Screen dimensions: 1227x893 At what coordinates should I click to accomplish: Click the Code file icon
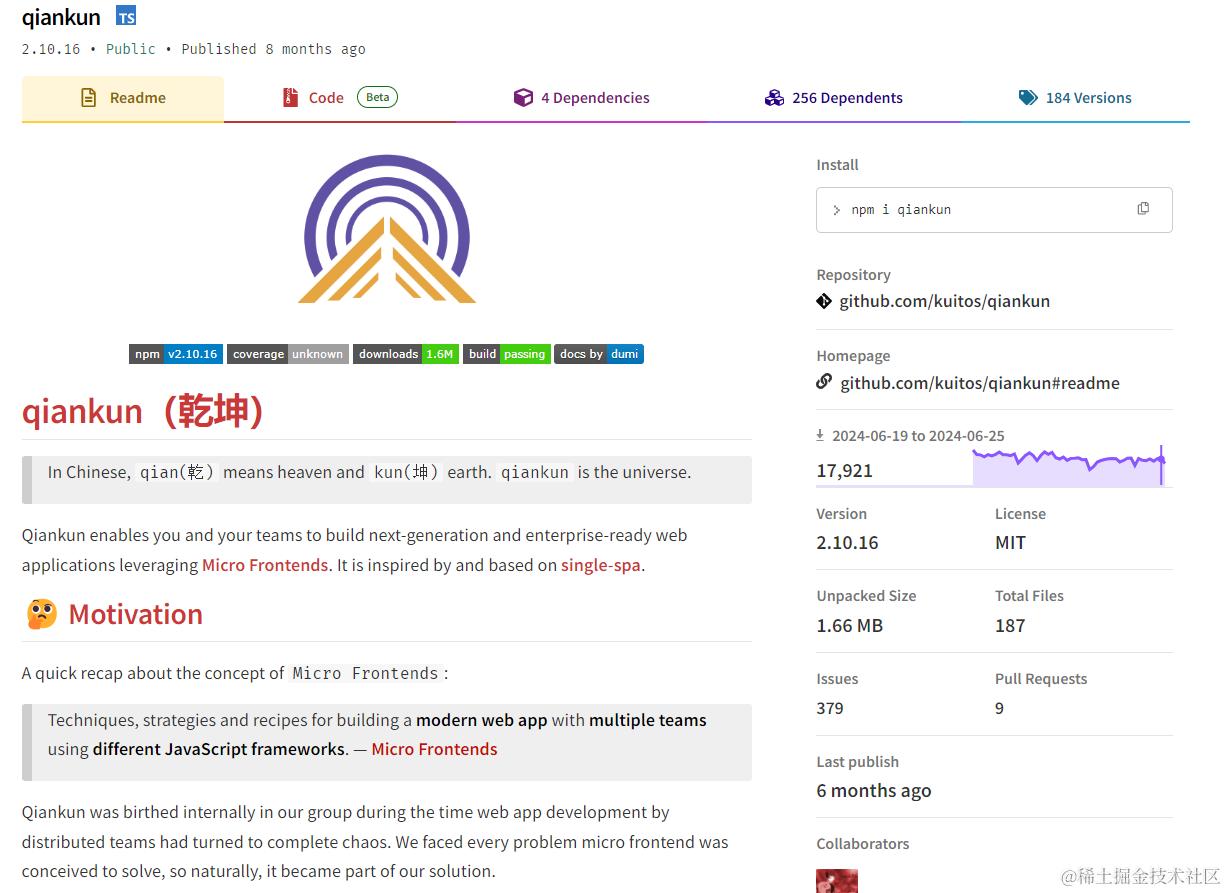[290, 98]
